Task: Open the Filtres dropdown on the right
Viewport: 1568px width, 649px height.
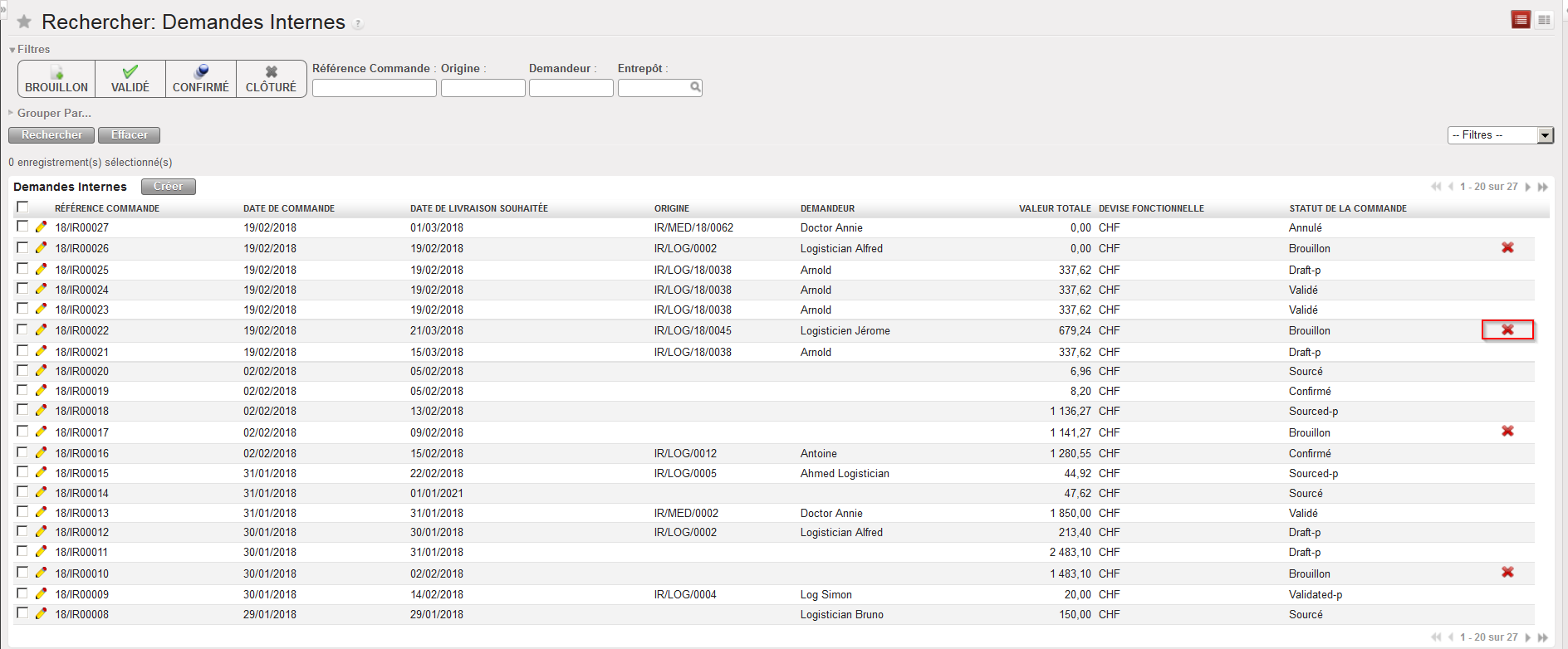Action: [1545, 135]
